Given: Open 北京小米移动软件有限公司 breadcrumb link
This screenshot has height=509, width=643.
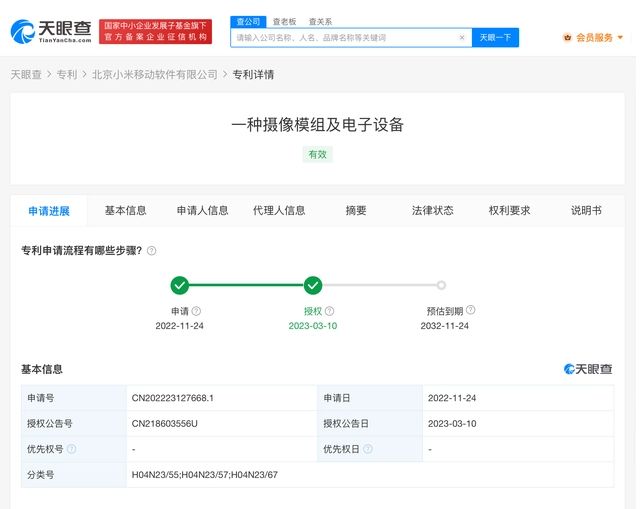Looking at the screenshot, I should point(154,74).
